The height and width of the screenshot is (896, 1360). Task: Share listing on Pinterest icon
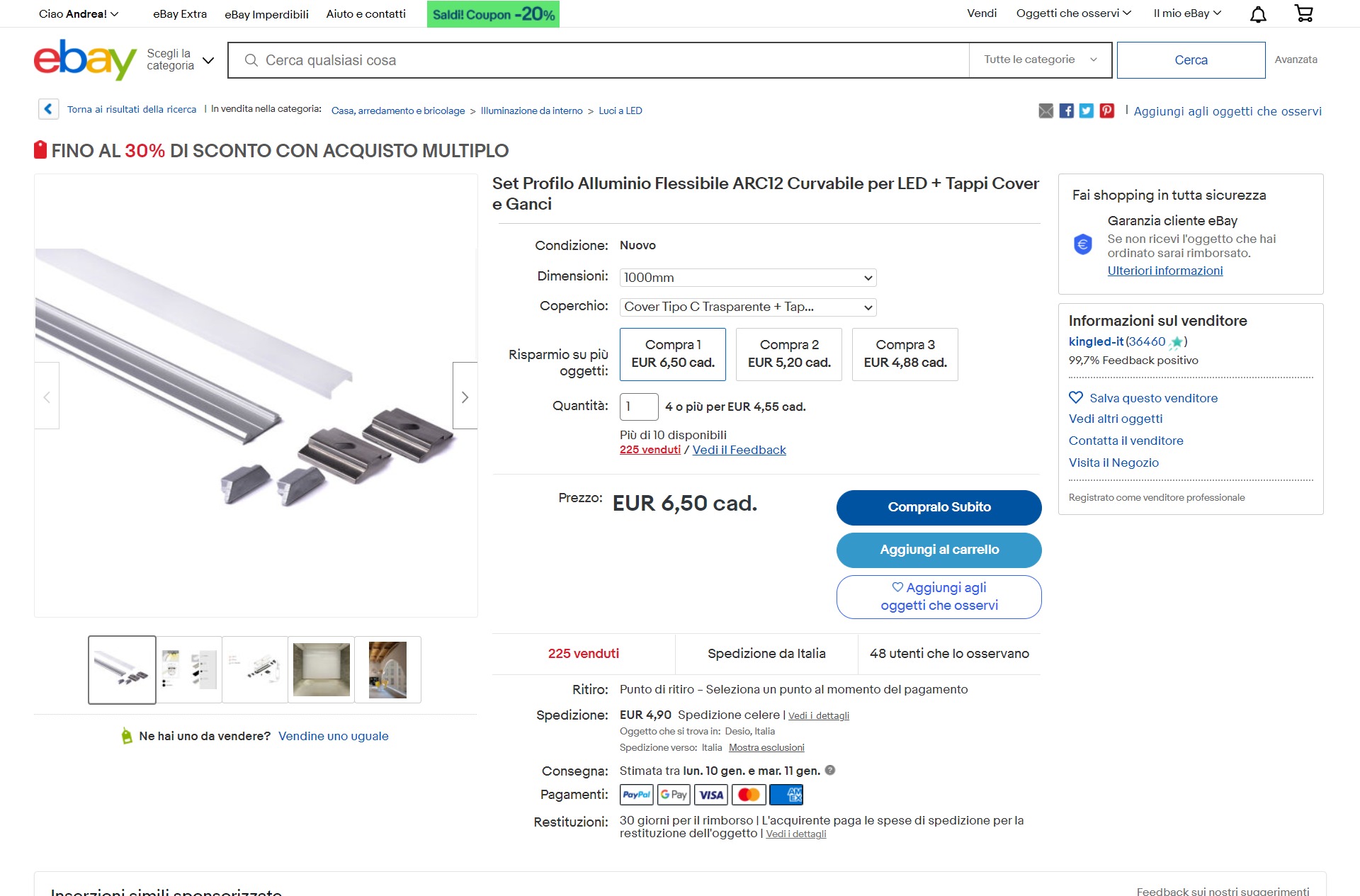point(1107,110)
